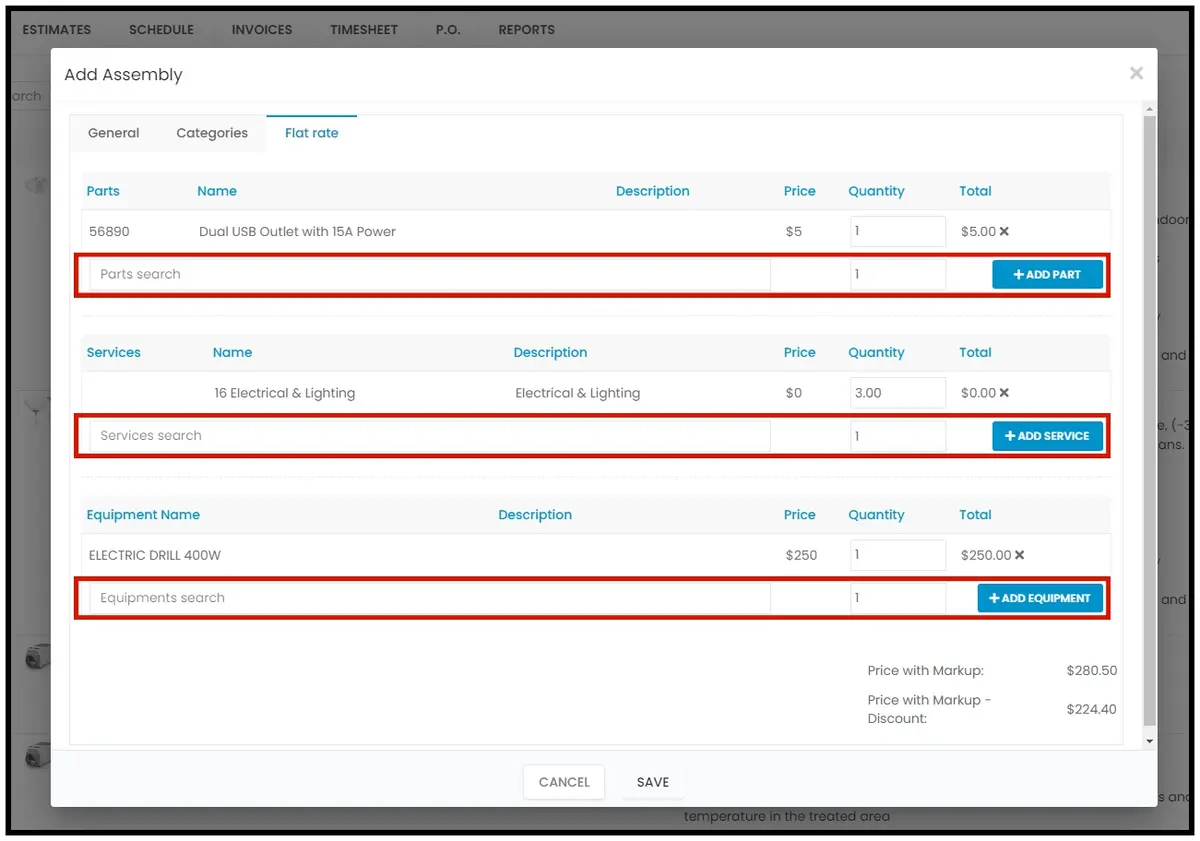The height and width of the screenshot is (841, 1200).
Task: Remove the ELECTRIC DRILL 400W equipment row
Action: (x=1019, y=556)
